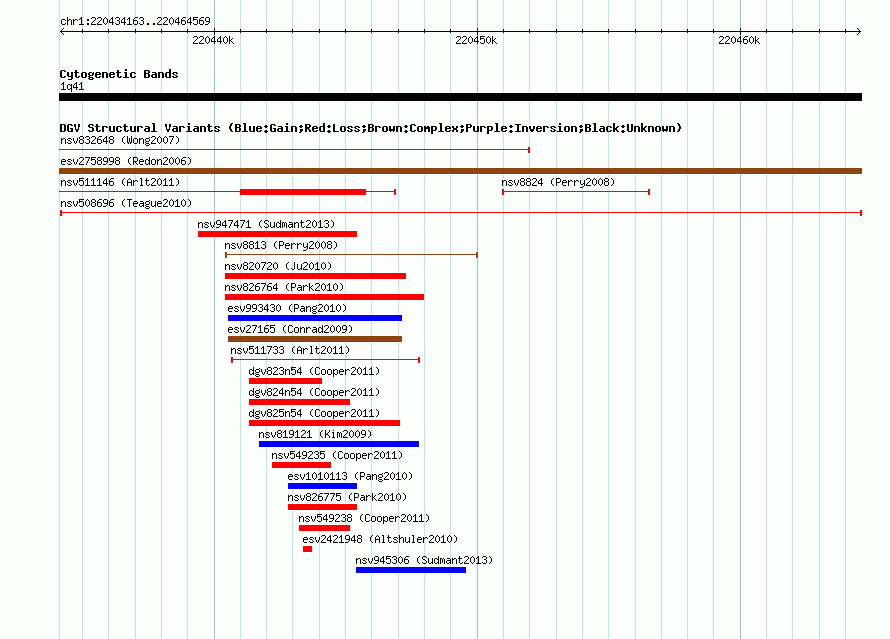Image resolution: width=890 pixels, height=639 pixels.
Task: Open esv2421948 (Altshuler2010) label
Action: [x=380, y=539]
